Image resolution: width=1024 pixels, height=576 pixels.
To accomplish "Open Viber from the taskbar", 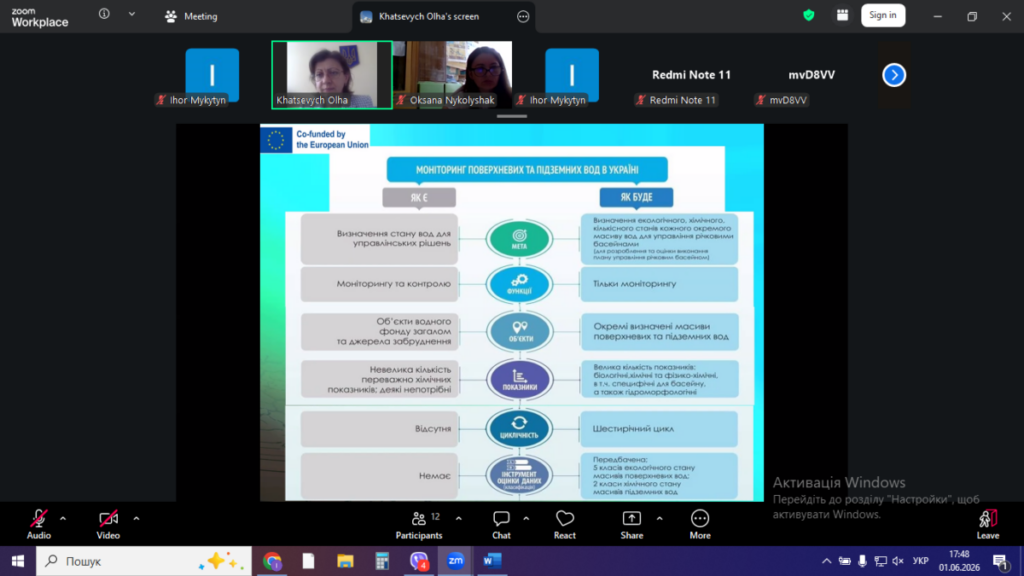I will pos(419,561).
